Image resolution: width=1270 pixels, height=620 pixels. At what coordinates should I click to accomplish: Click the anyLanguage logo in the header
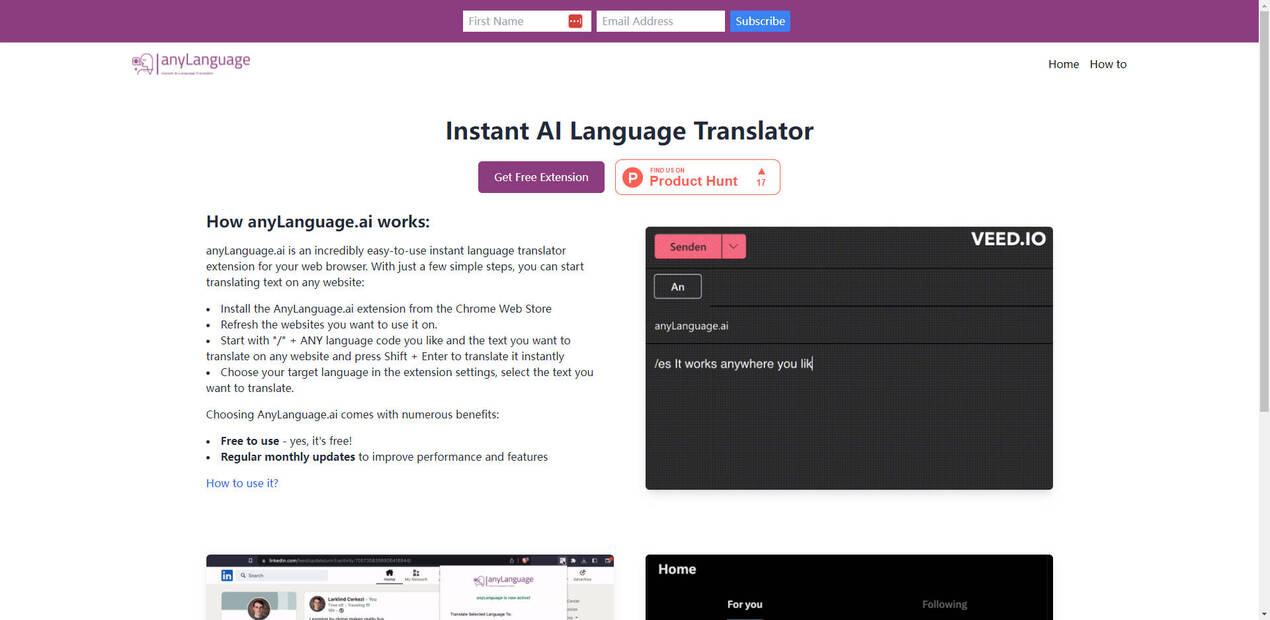point(190,62)
